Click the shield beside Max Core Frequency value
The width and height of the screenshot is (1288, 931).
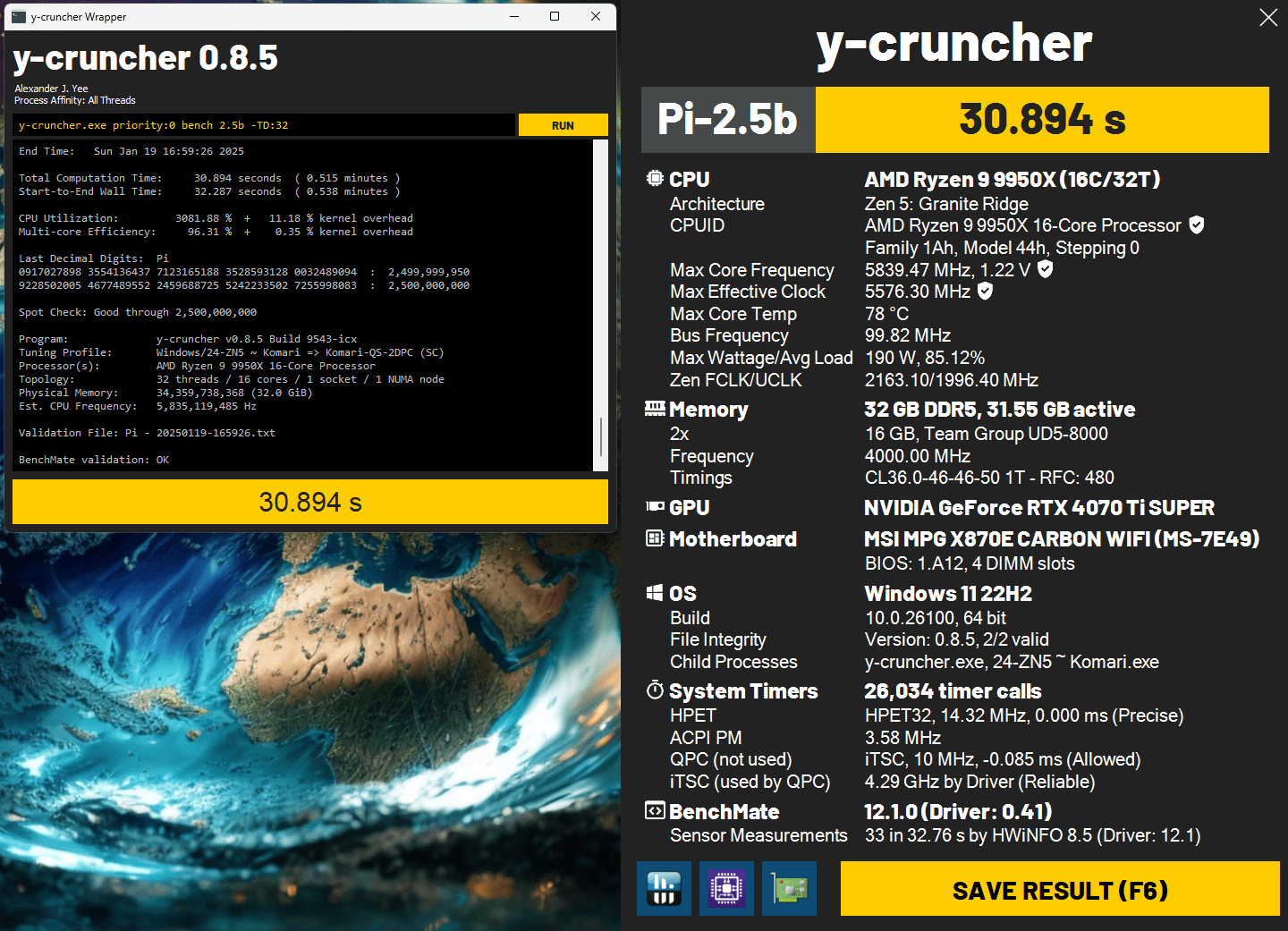[x=1045, y=269]
